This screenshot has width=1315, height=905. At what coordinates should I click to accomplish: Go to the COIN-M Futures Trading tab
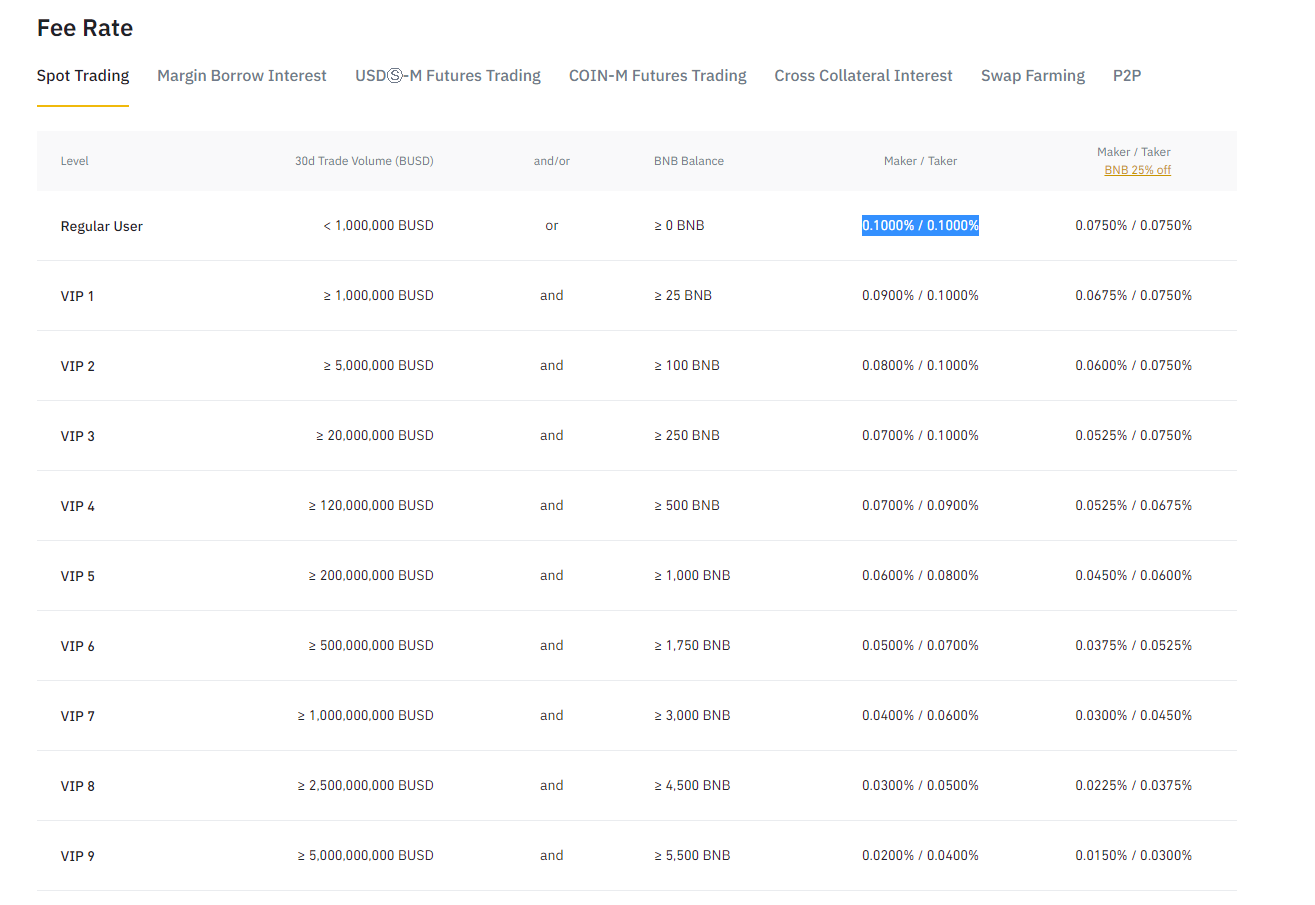point(658,76)
